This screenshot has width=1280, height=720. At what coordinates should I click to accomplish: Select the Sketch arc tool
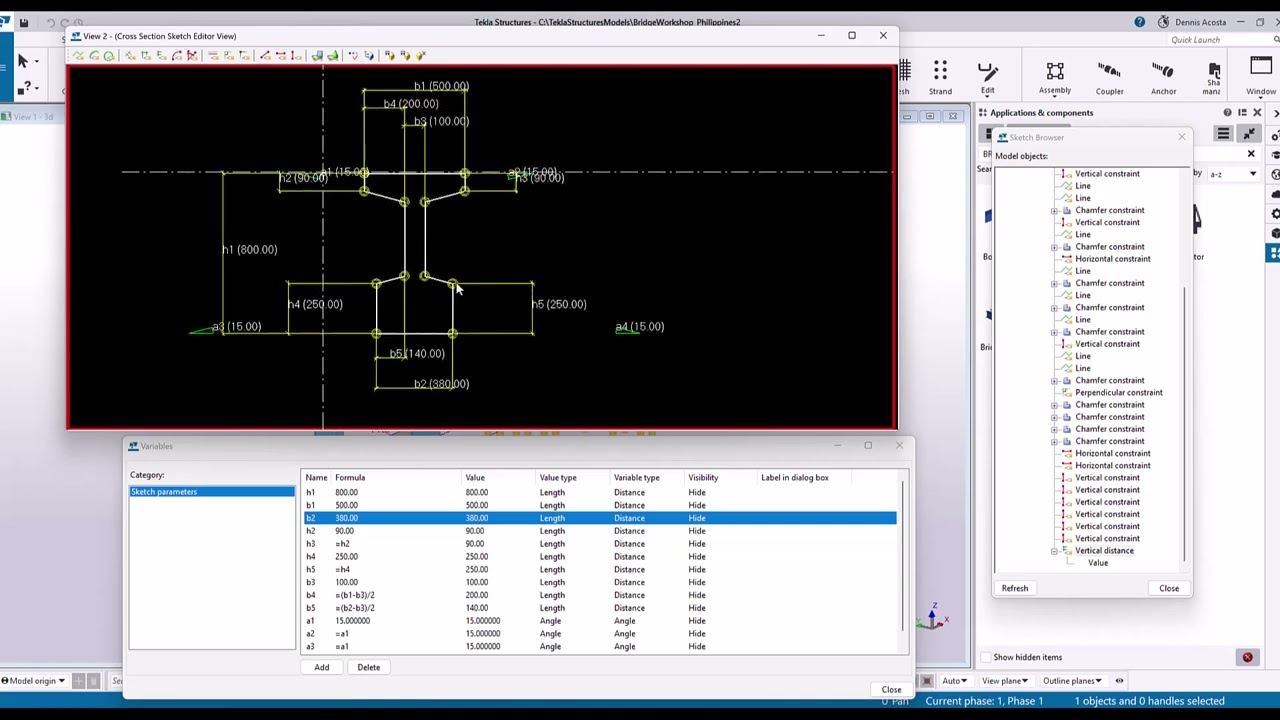pos(94,55)
